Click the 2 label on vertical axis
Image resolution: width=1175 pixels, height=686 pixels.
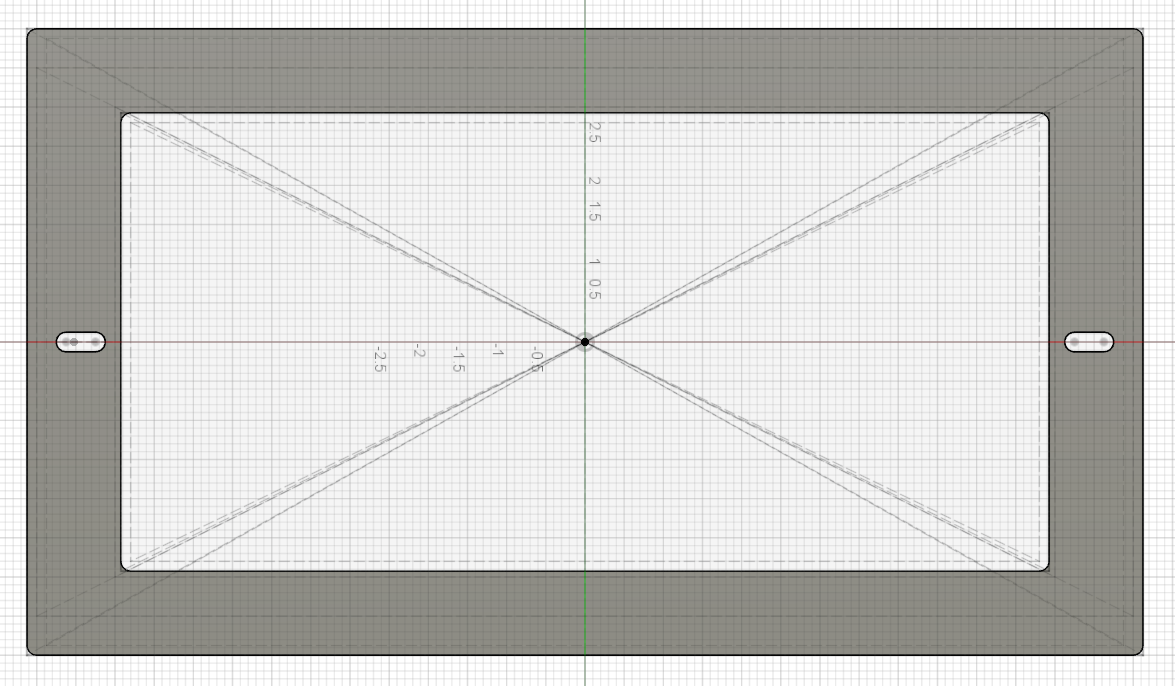594,181
